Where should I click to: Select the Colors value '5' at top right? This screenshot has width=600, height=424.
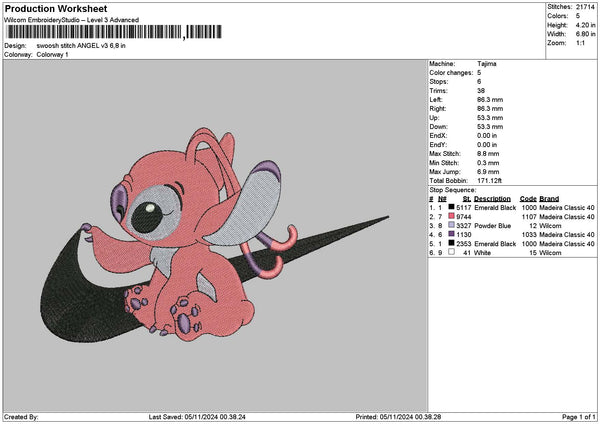coord(578,16)
